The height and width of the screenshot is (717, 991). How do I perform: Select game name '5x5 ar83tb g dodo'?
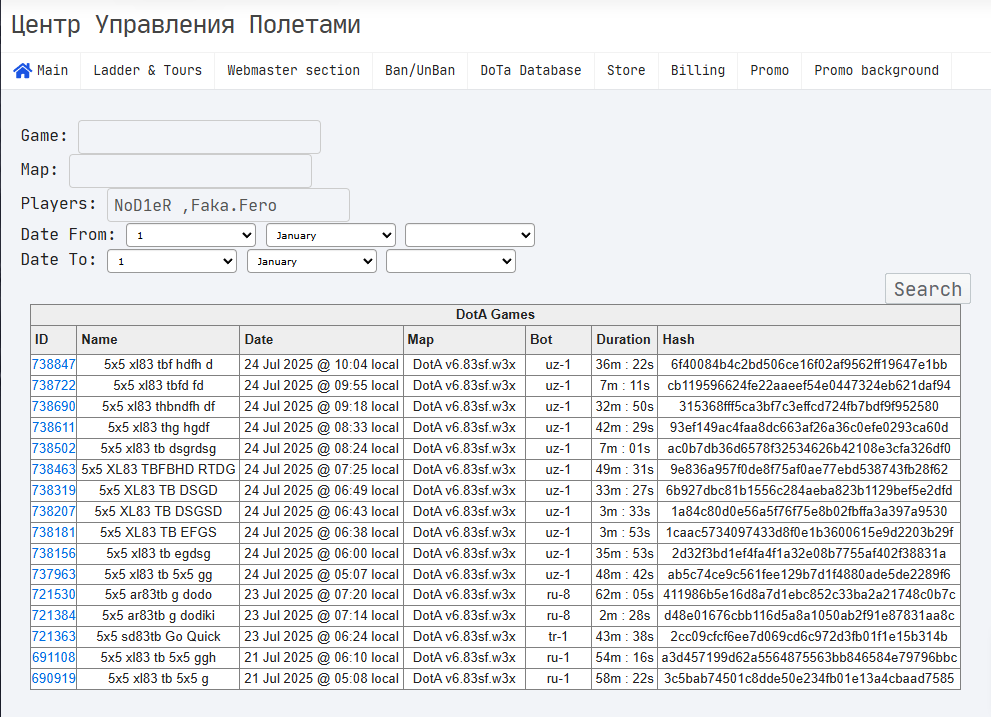158,595
